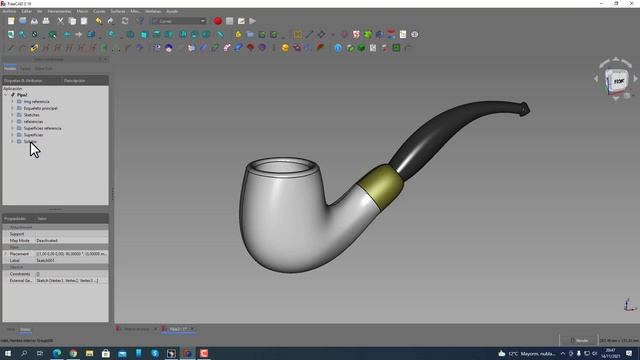Image resolution: width=640 pixels, height=360 pixels.
Task: Open the Herramientas menu
Action: click(59, 11)
